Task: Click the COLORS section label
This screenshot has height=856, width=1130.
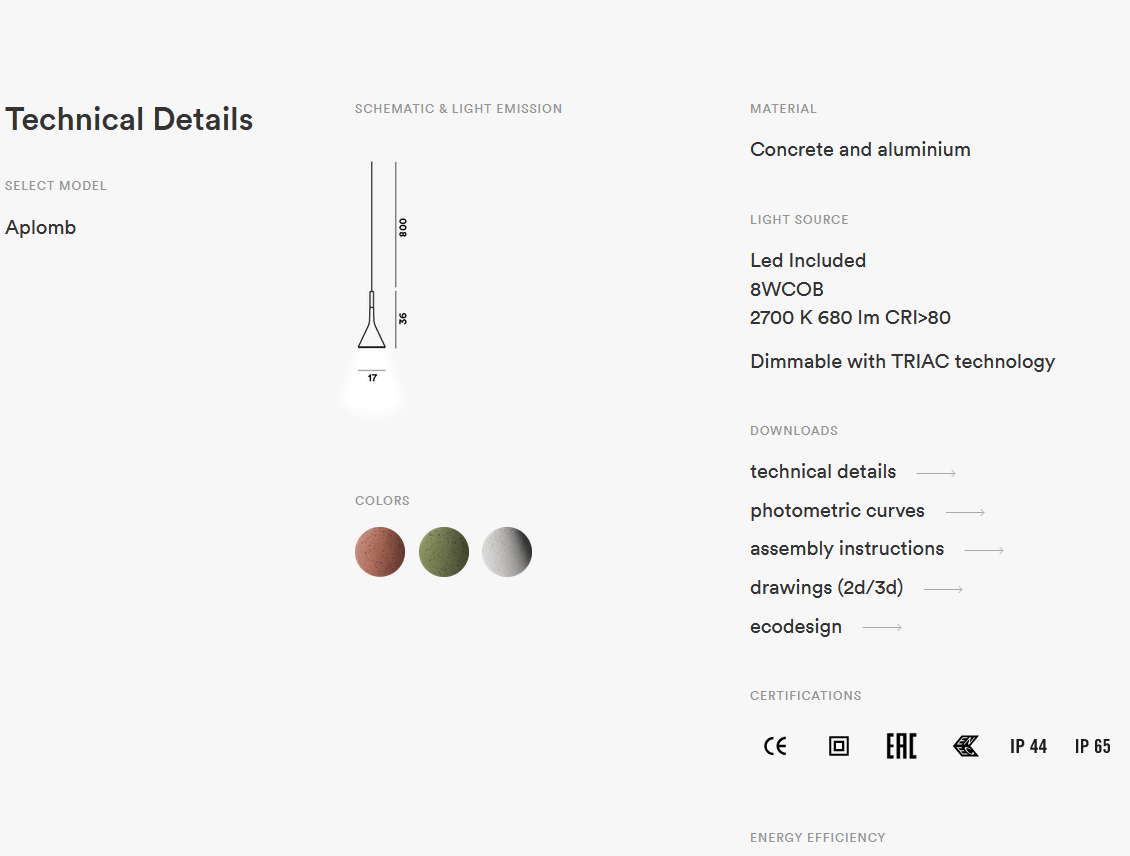Action: point(382,501)
